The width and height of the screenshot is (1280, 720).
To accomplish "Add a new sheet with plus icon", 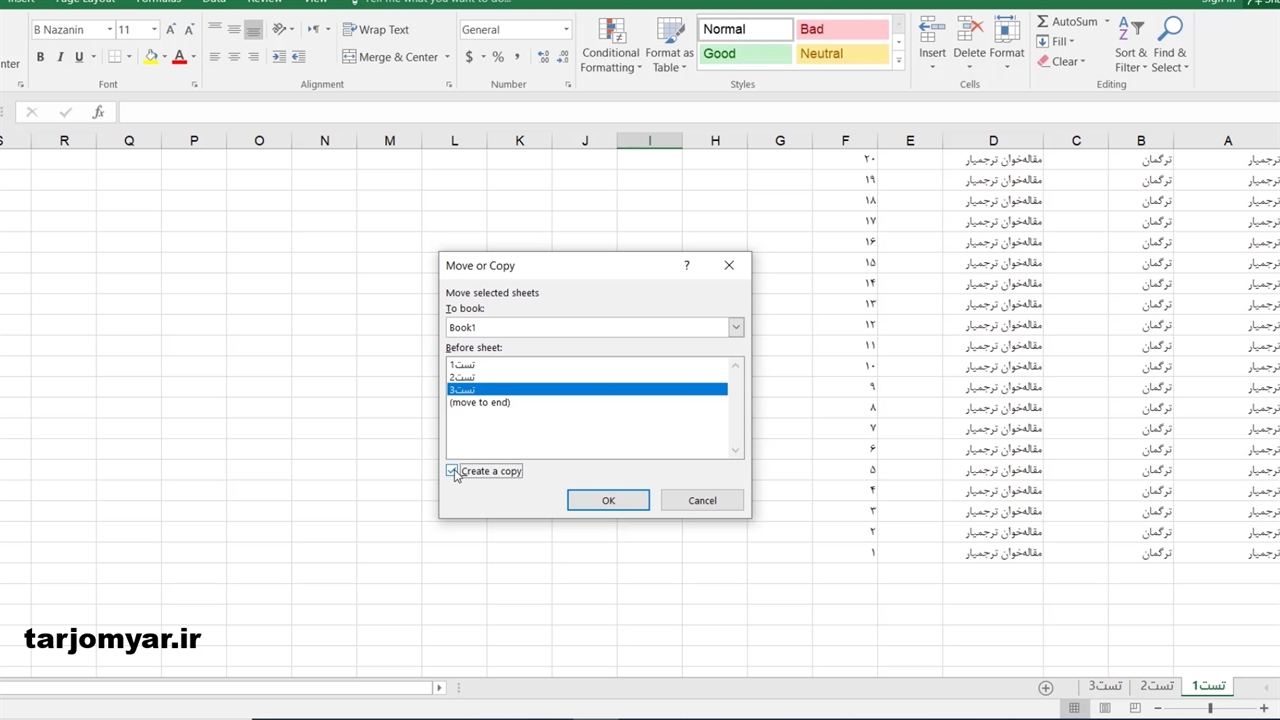I will coord(1045,687).
